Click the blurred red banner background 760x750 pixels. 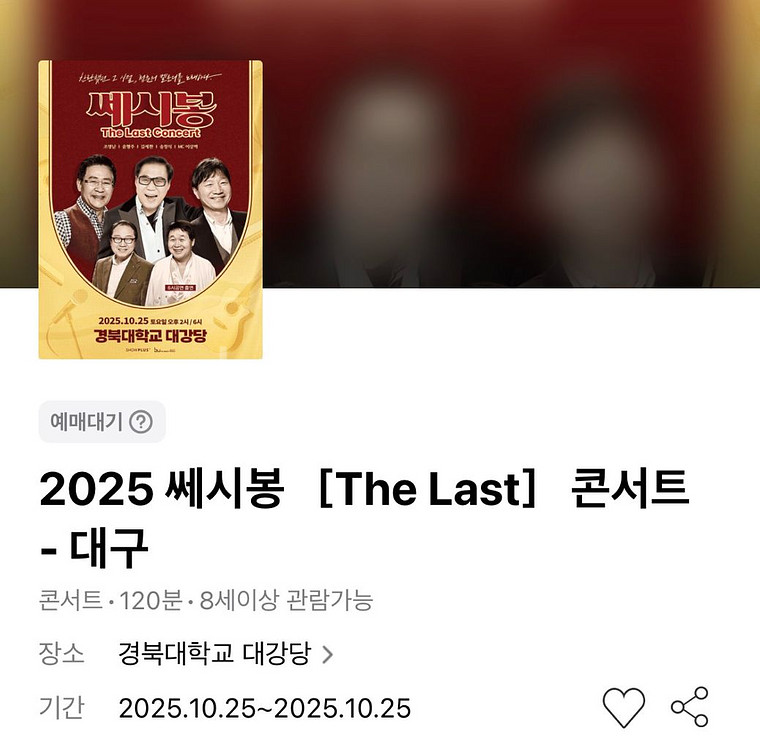tap(509, 145)
